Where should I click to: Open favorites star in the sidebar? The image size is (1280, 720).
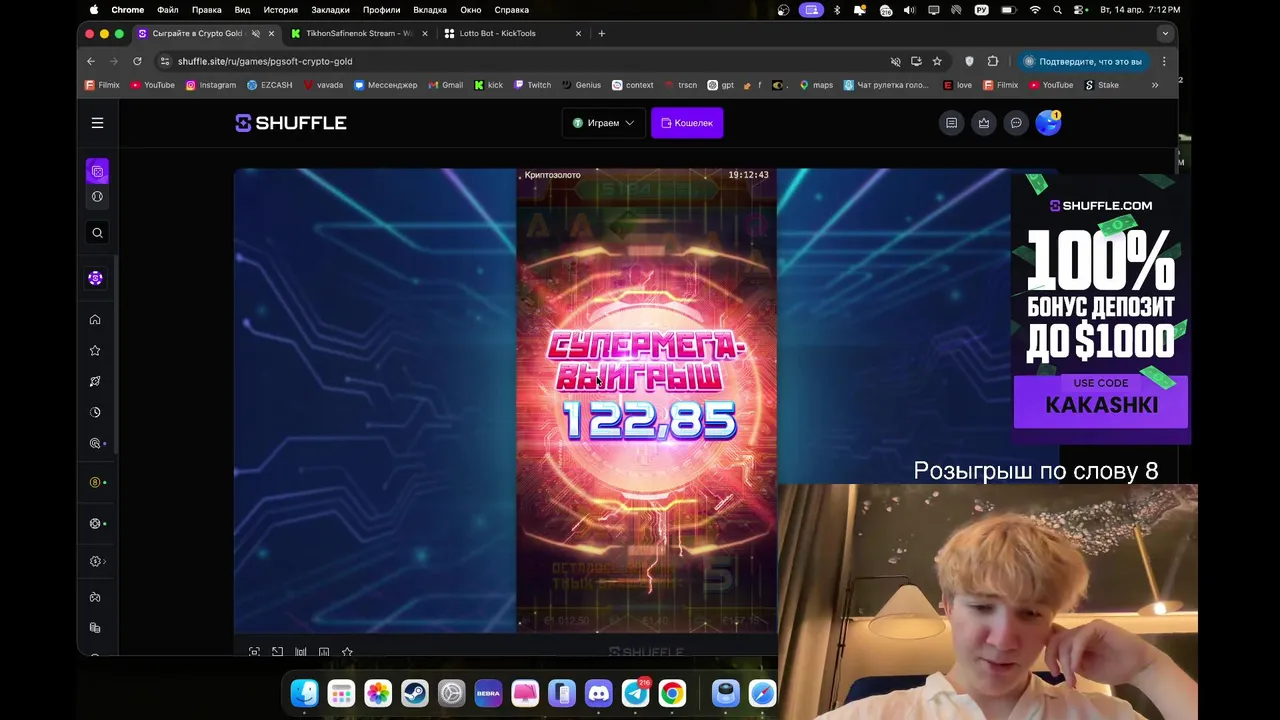(95, 351)
